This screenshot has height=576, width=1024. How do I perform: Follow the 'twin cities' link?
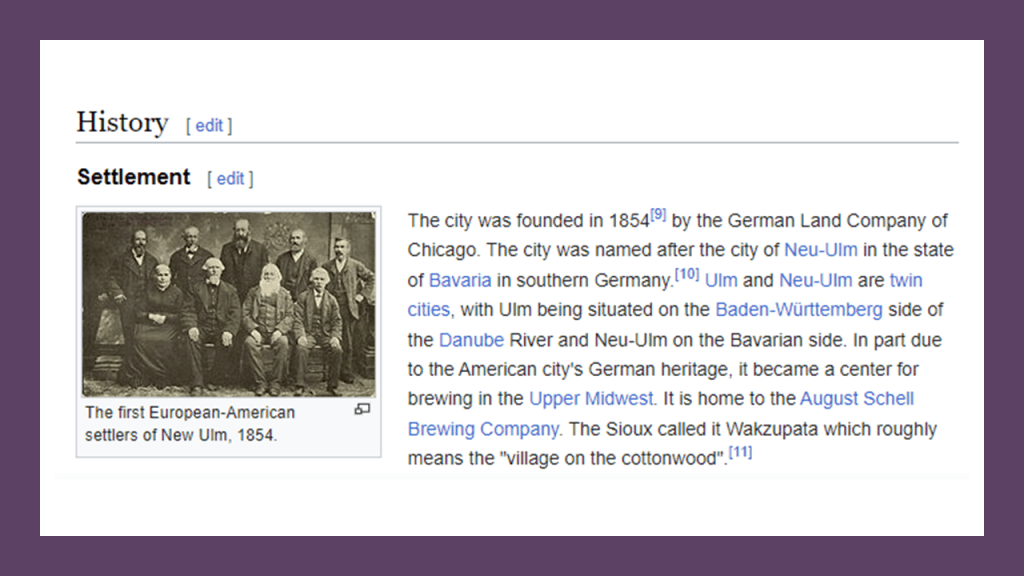[905, 280]
